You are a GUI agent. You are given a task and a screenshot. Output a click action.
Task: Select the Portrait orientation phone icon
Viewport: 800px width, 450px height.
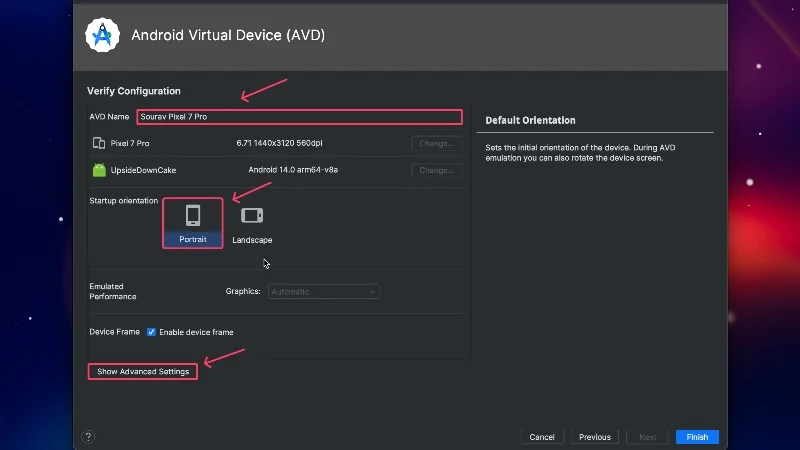click(x=193, y=215)
